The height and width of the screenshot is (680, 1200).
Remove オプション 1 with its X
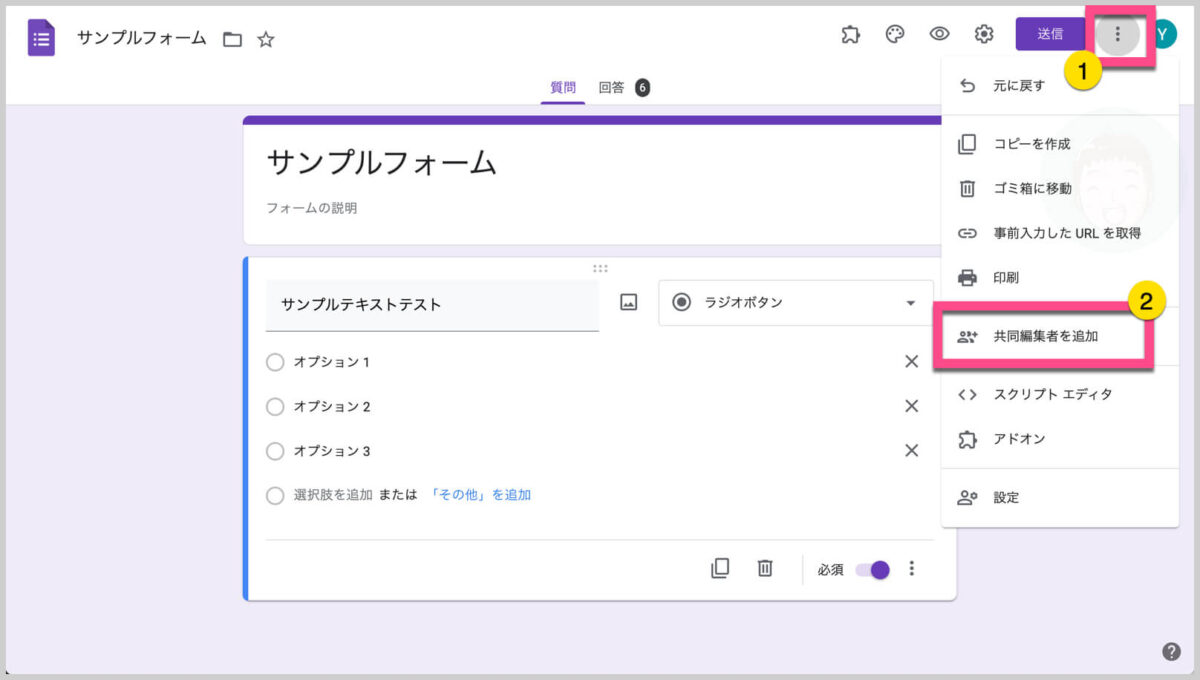pos(911,362)
